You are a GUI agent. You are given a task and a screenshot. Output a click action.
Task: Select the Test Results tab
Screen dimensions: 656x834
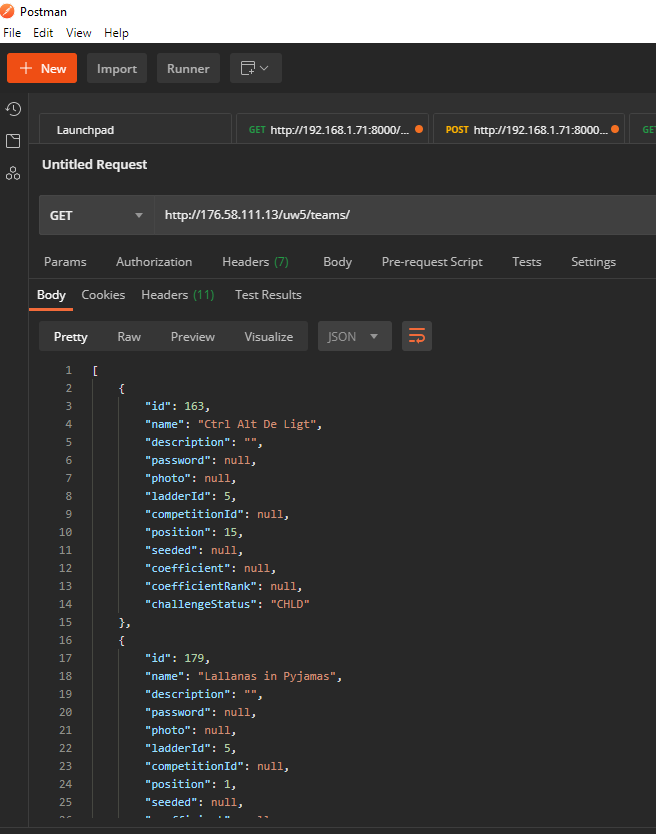tap(268, 295)
